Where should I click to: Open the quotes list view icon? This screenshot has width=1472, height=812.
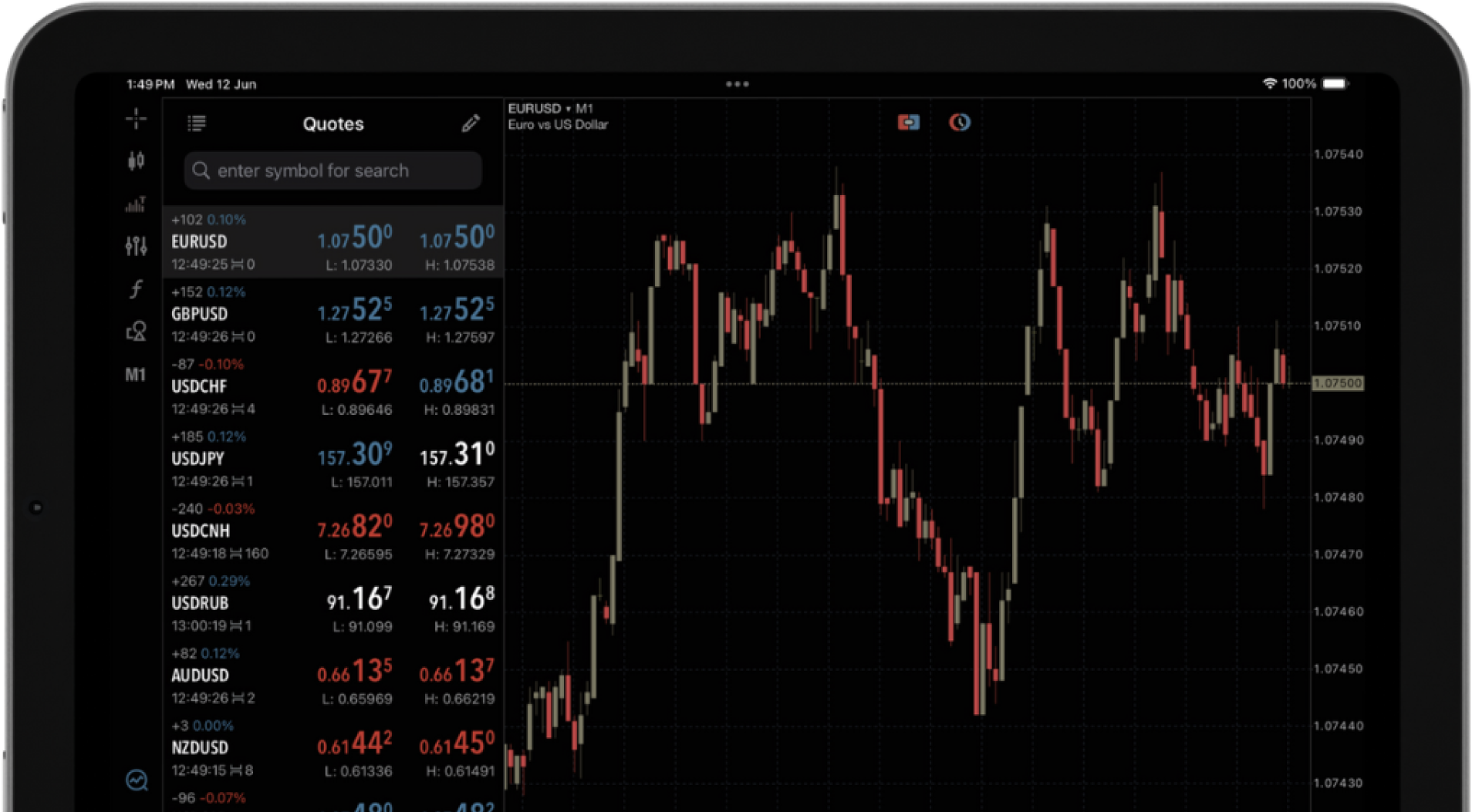[x=197, y=123]
